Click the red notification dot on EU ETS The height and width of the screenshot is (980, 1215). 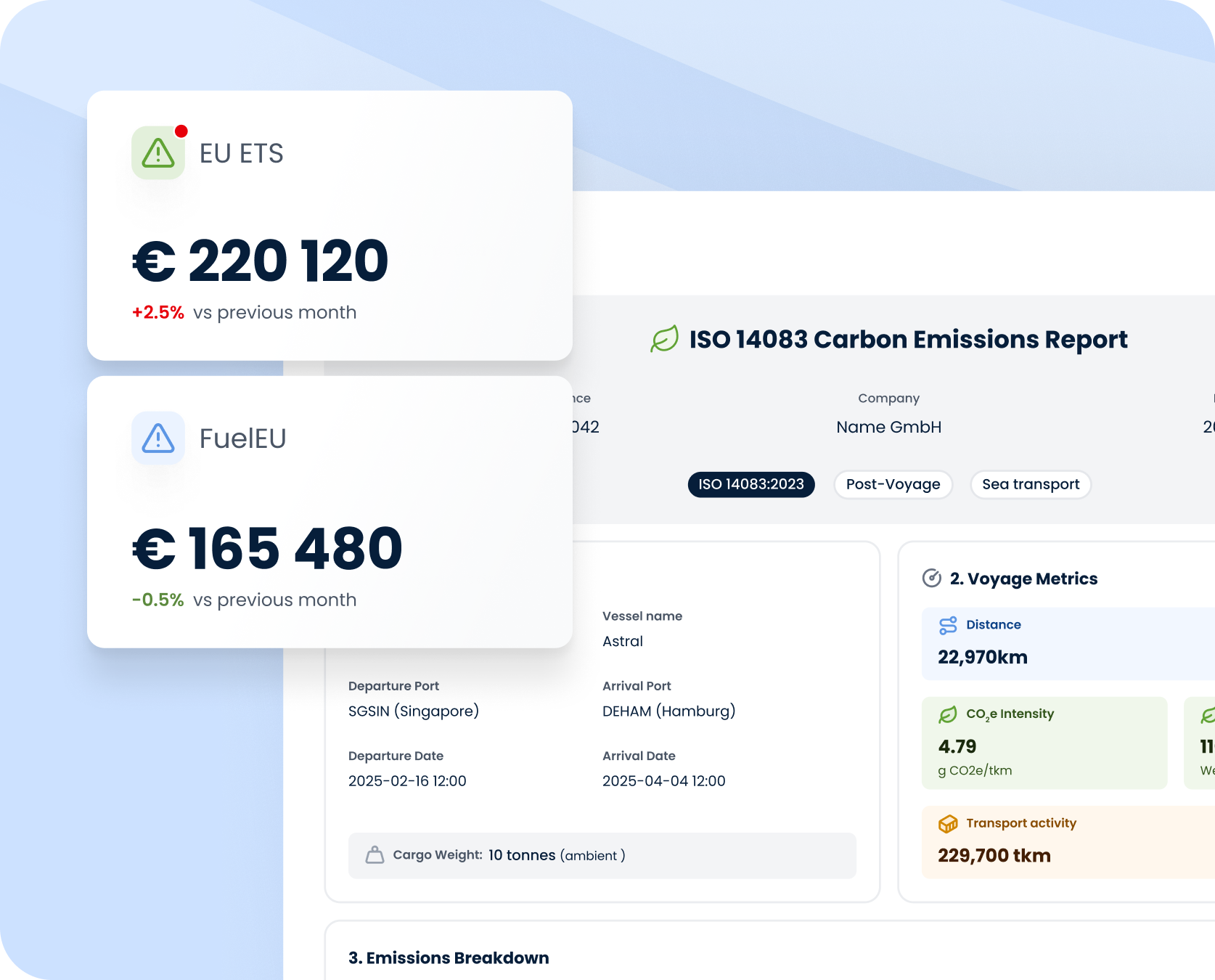click(x=181, y=131)
